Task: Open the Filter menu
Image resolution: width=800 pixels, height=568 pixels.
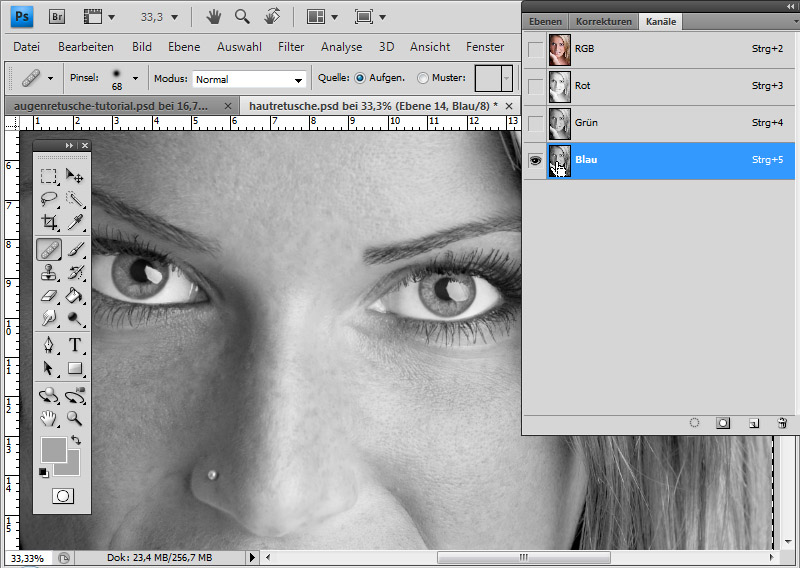Action: pyautogui.click(x=291, y=47)
